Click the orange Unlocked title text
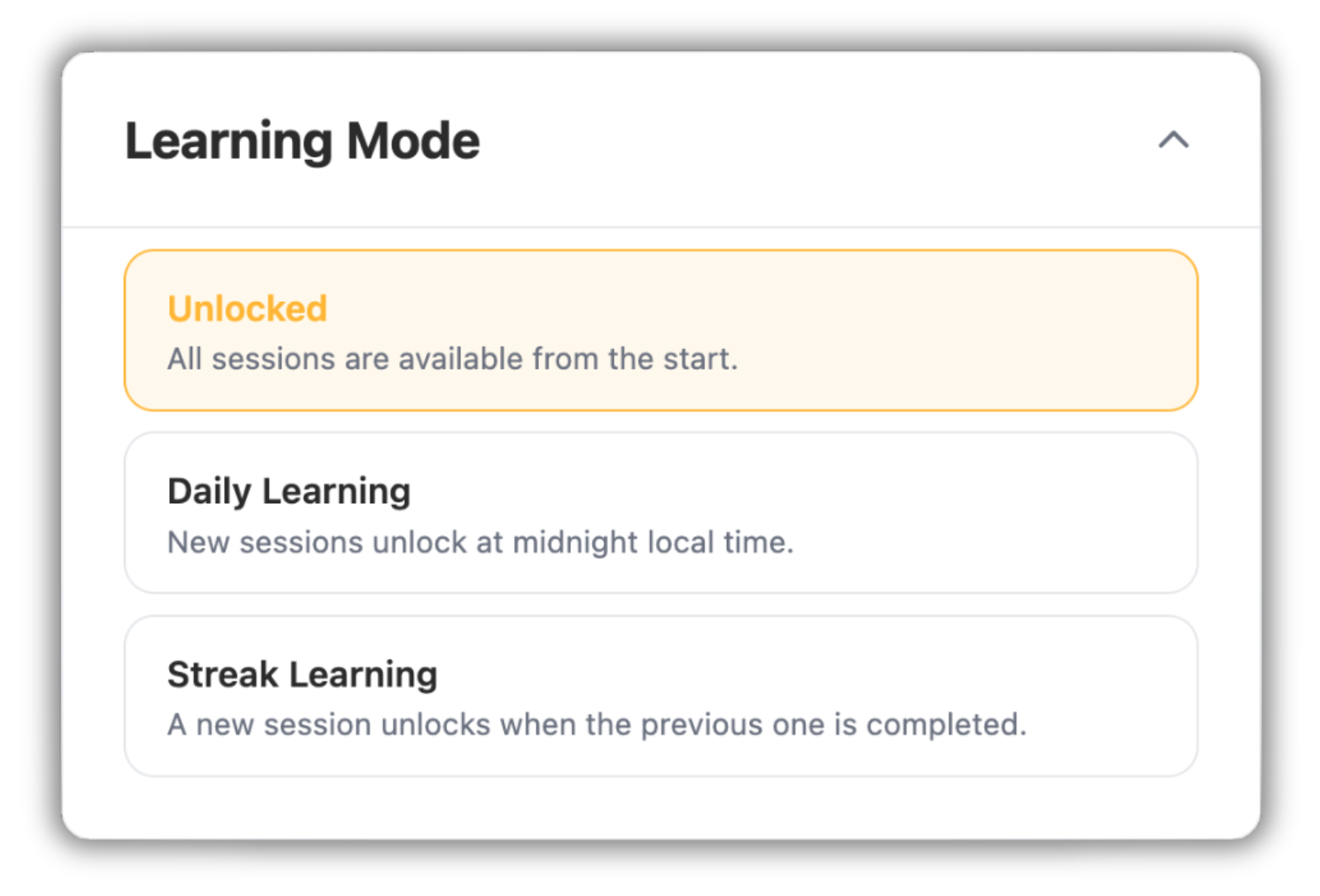1320x896 pixels. (x=247, y=309)
